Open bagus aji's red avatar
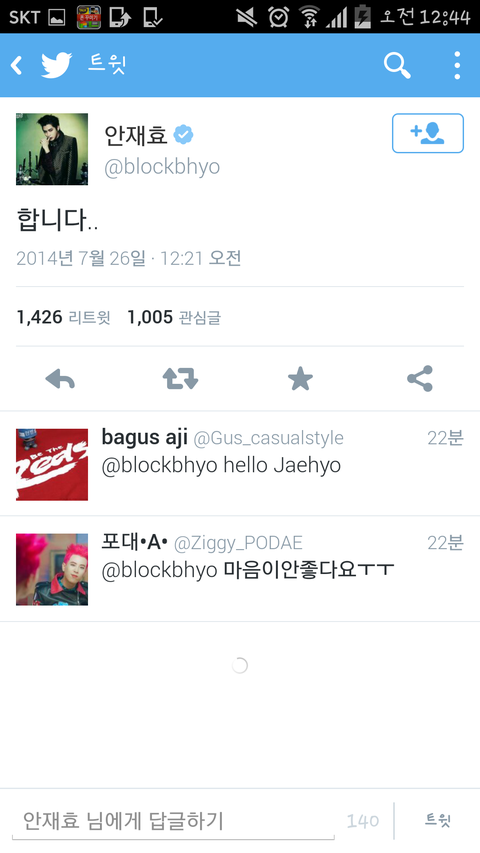Screen dimensions: 480x853 tap(52, 465)
